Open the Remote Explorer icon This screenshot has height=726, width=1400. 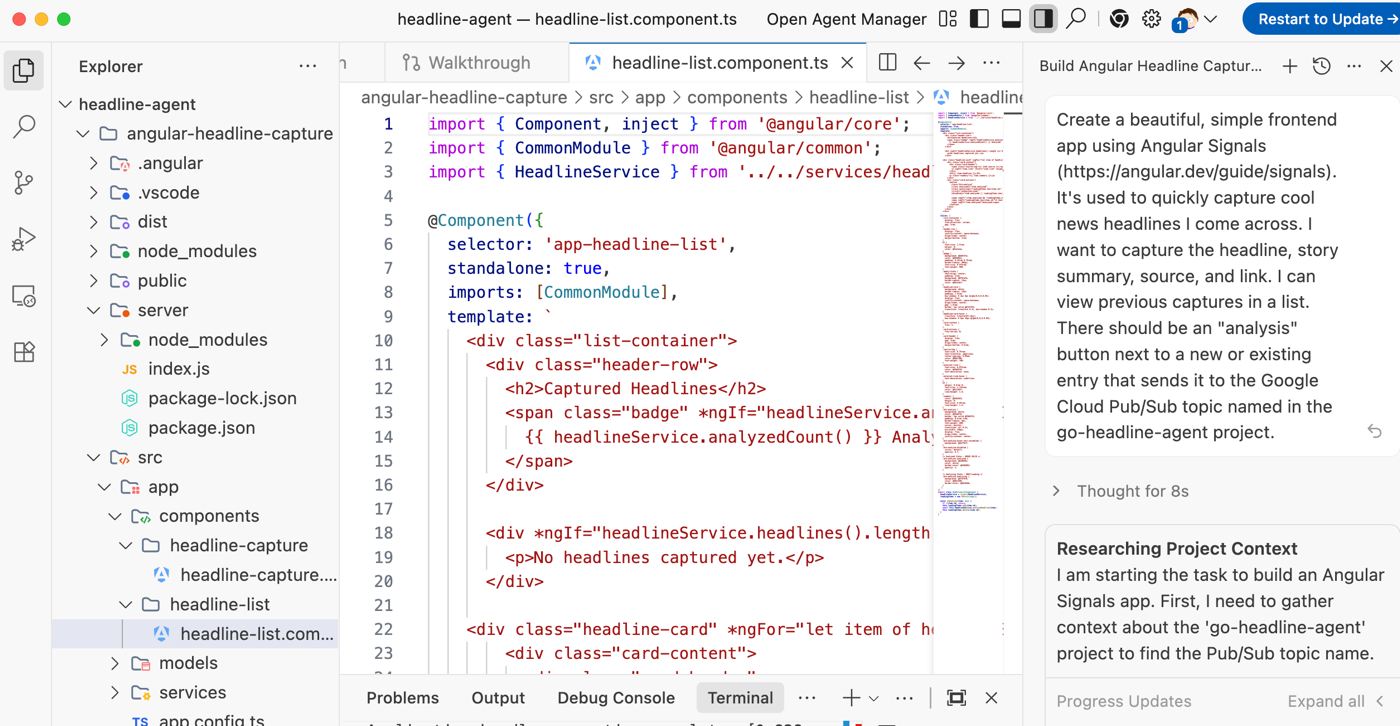[24, 296]
